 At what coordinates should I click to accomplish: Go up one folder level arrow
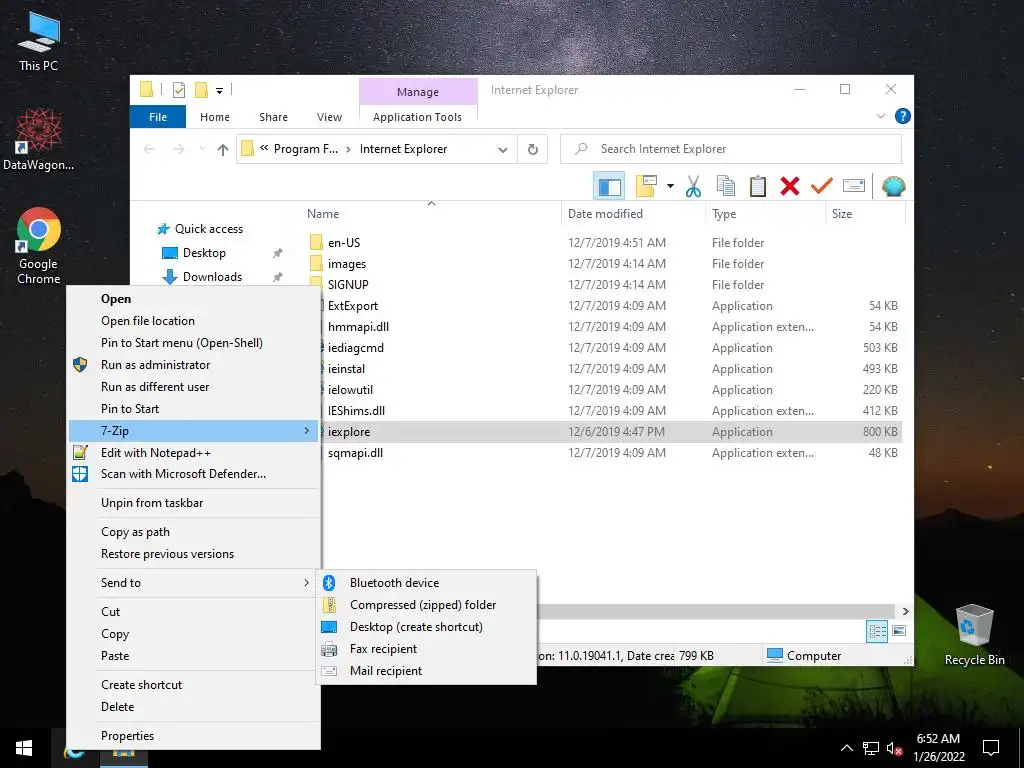click(223, 150)
